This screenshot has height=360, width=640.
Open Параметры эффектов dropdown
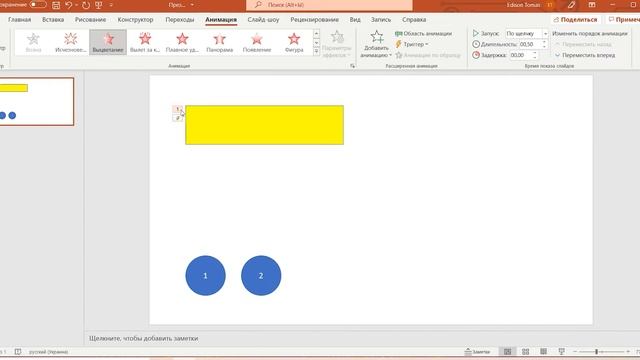pyautogui.click(x=337, y=44)
